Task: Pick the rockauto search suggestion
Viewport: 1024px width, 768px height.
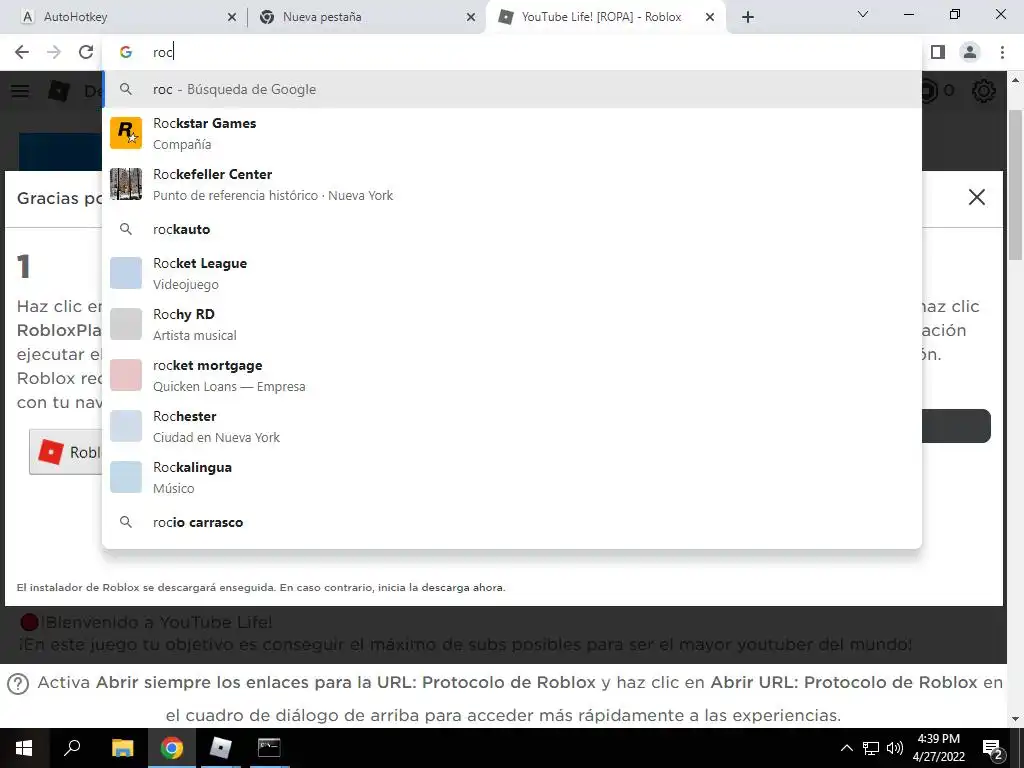Action: click(x=512, y=229)
